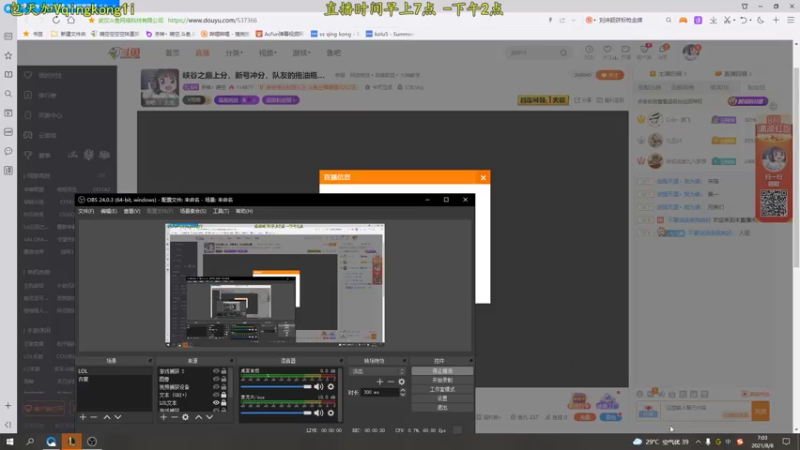
Task: Toggle visibility of 游戏捕获 2 source
Action: (216, 371)
